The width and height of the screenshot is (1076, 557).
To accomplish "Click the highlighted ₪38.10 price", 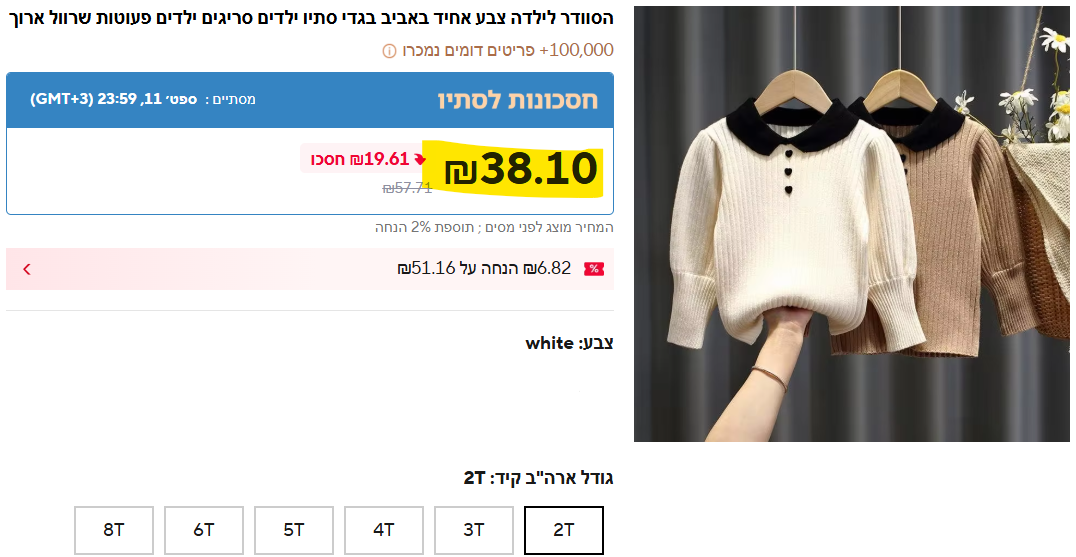I will (521, 169).
